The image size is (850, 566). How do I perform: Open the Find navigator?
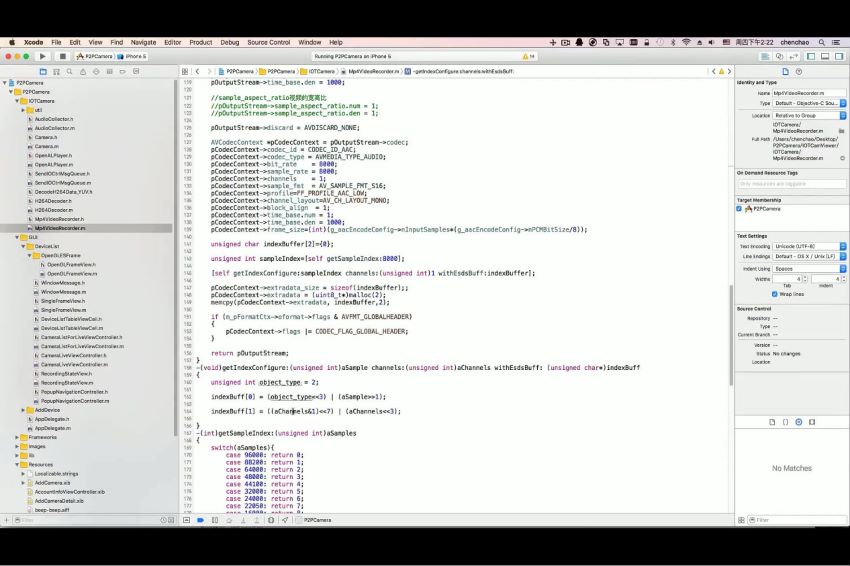pos(69,72)
